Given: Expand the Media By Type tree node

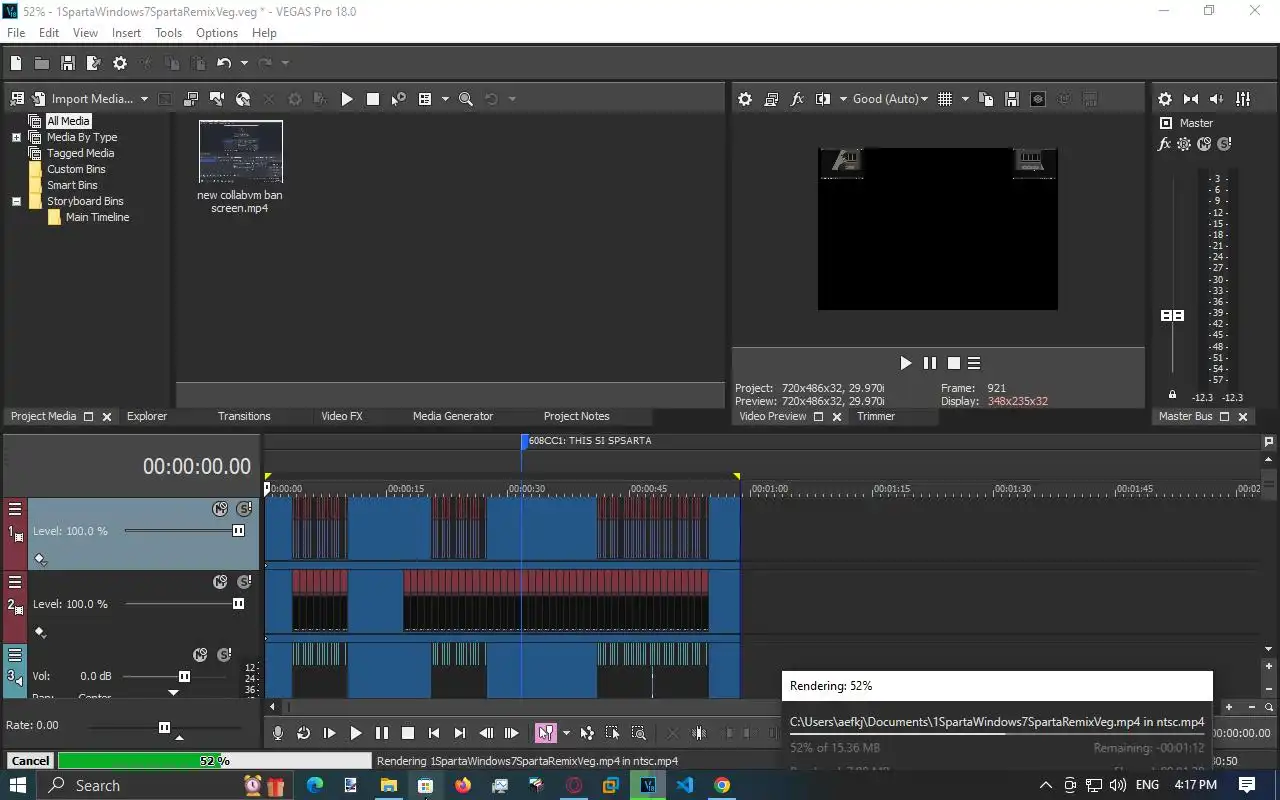Looking at the screenshot, I should (x=16, y=137).
